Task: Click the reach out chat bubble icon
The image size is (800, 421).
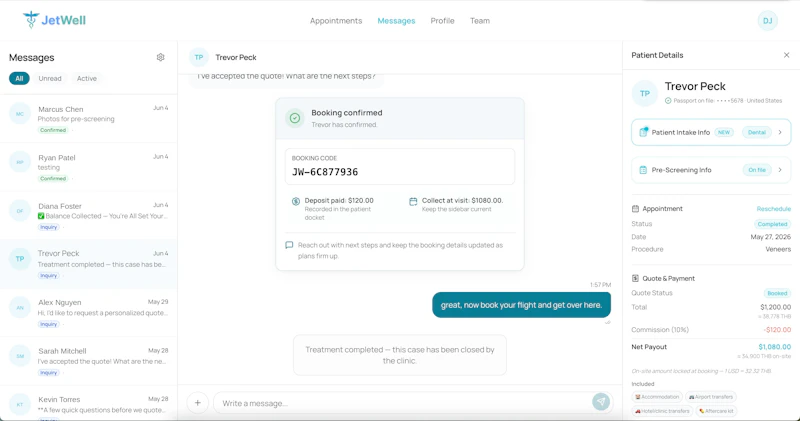Action: tap(289, 245)
